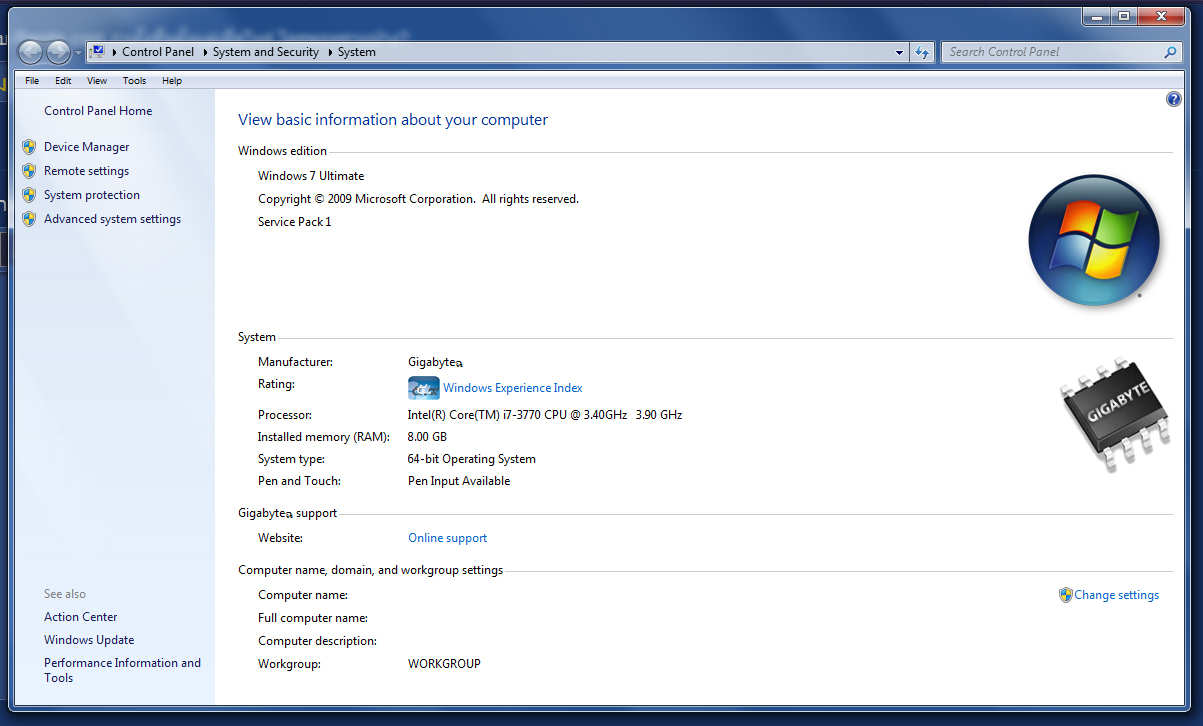Open the recent pages arrow beside Forward

coord(78,53)
